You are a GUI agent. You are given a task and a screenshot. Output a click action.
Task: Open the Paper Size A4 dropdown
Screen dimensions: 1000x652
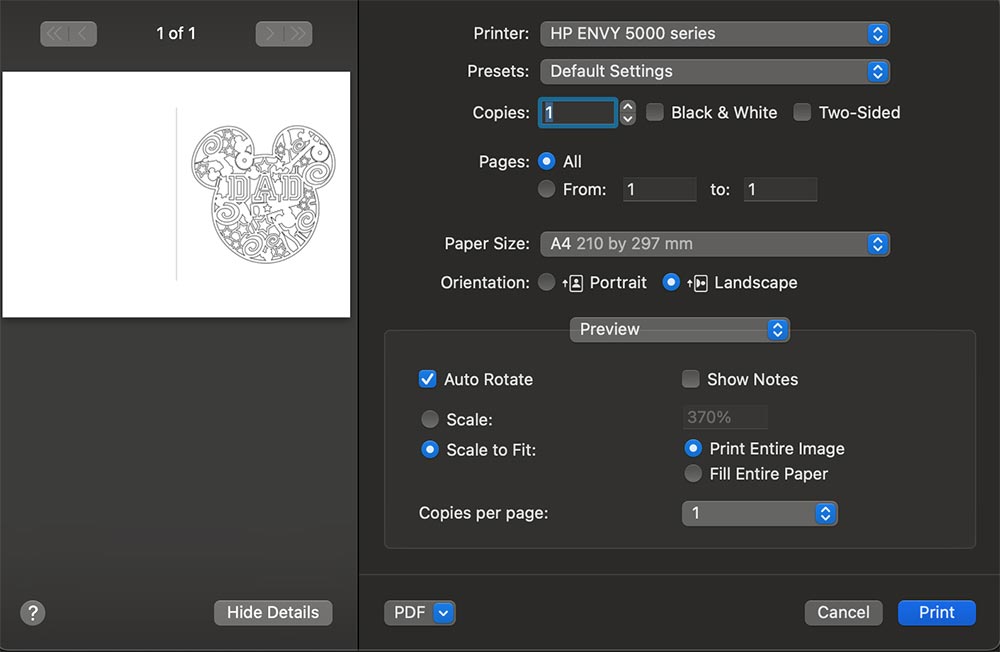tap(714, 244)
